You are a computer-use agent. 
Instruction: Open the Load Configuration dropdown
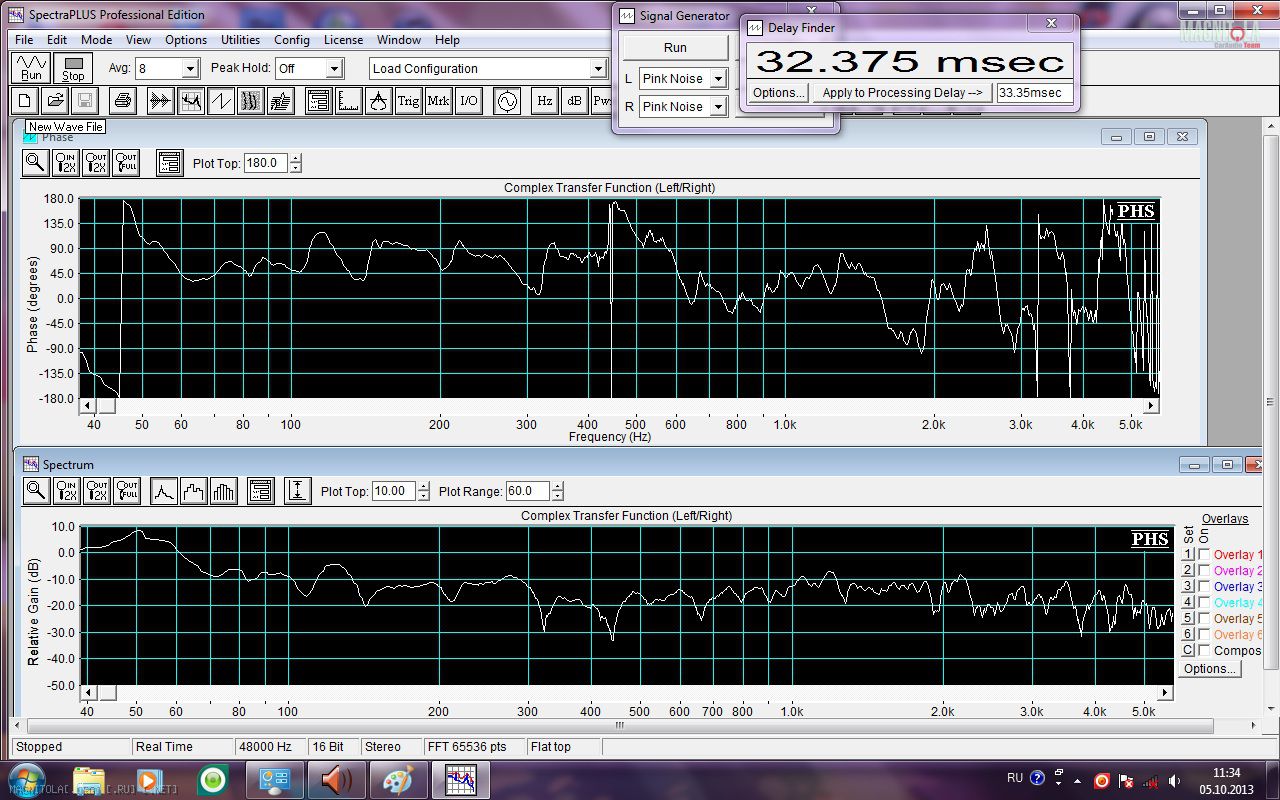[598, 69]
